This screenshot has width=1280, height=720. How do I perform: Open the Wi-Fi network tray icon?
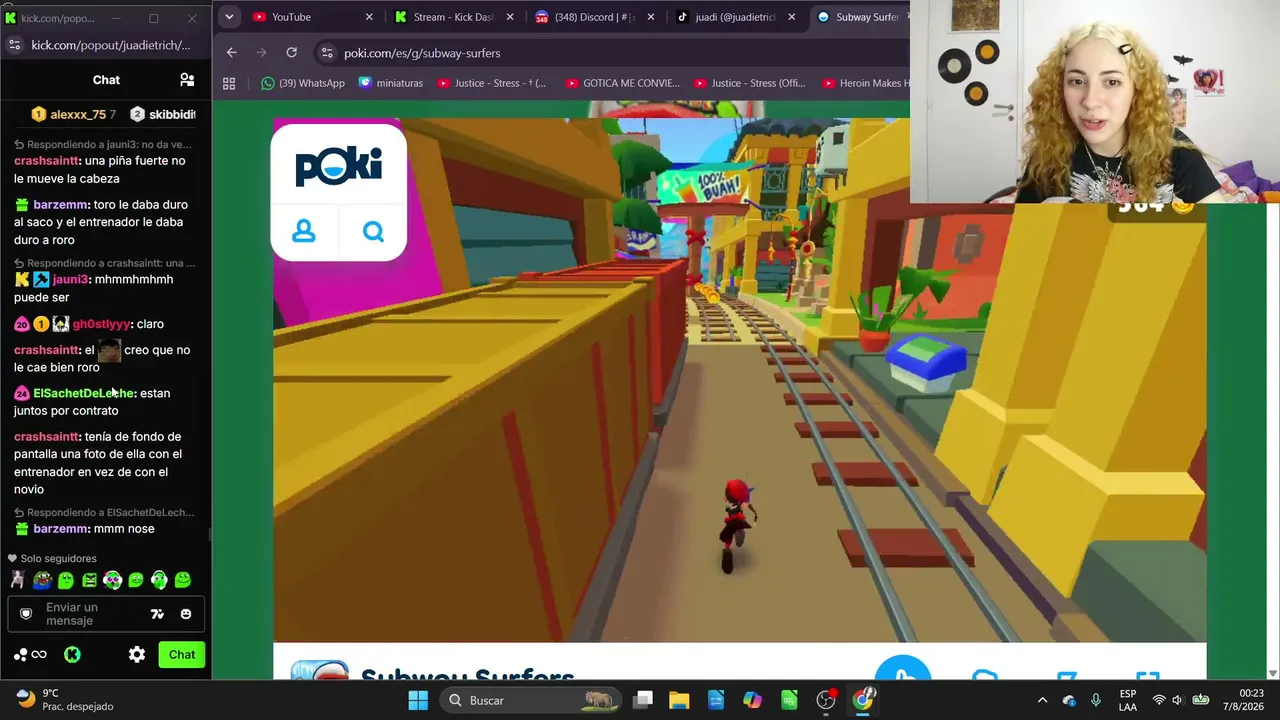tap(1159, 700)
